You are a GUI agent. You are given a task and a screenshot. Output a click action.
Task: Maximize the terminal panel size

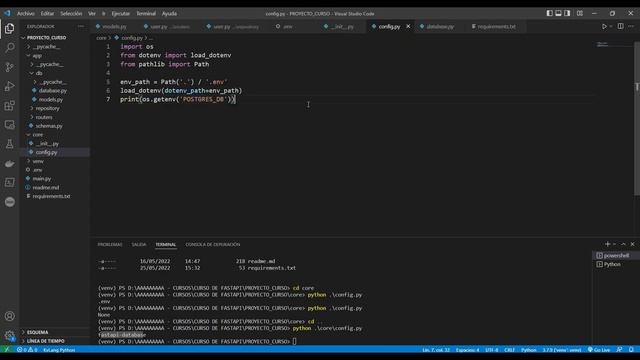[623, 244]
